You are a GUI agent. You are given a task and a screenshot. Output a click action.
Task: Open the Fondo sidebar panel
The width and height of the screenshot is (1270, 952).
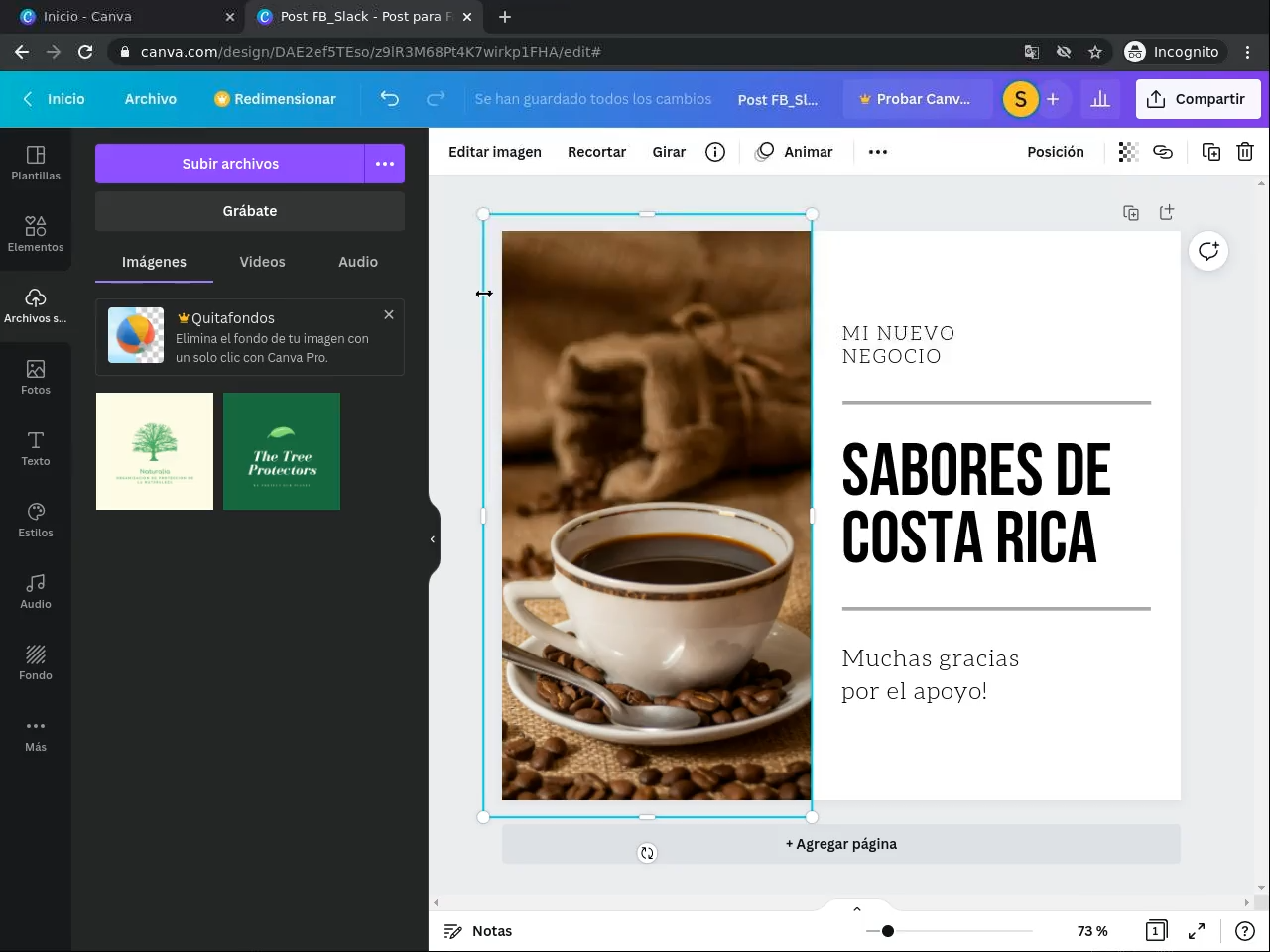tap(36, 662)
